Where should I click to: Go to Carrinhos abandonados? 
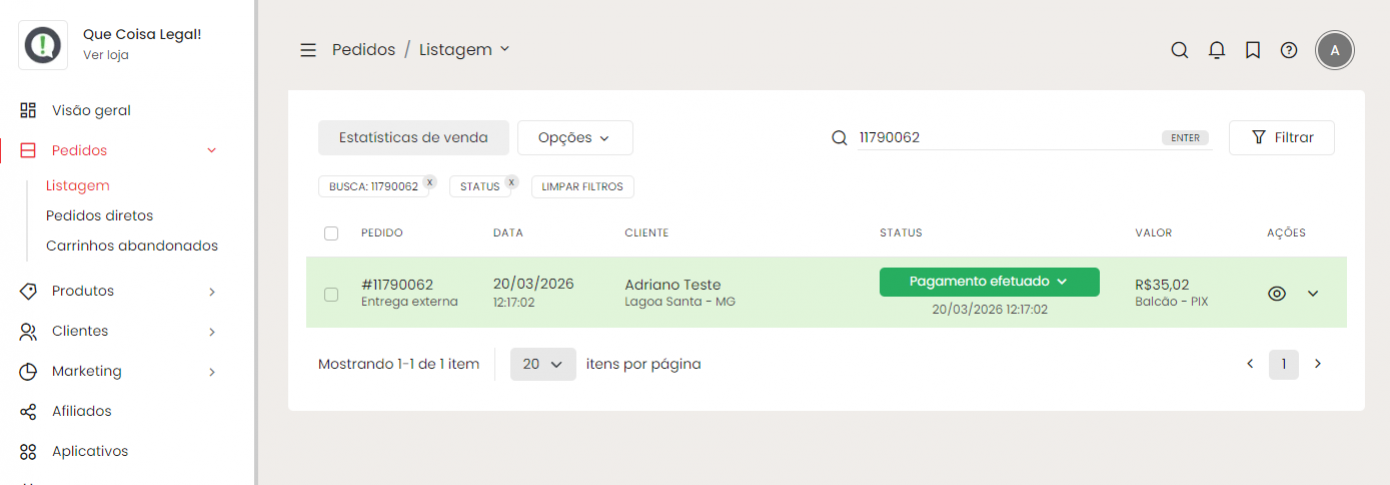[132, 246]
